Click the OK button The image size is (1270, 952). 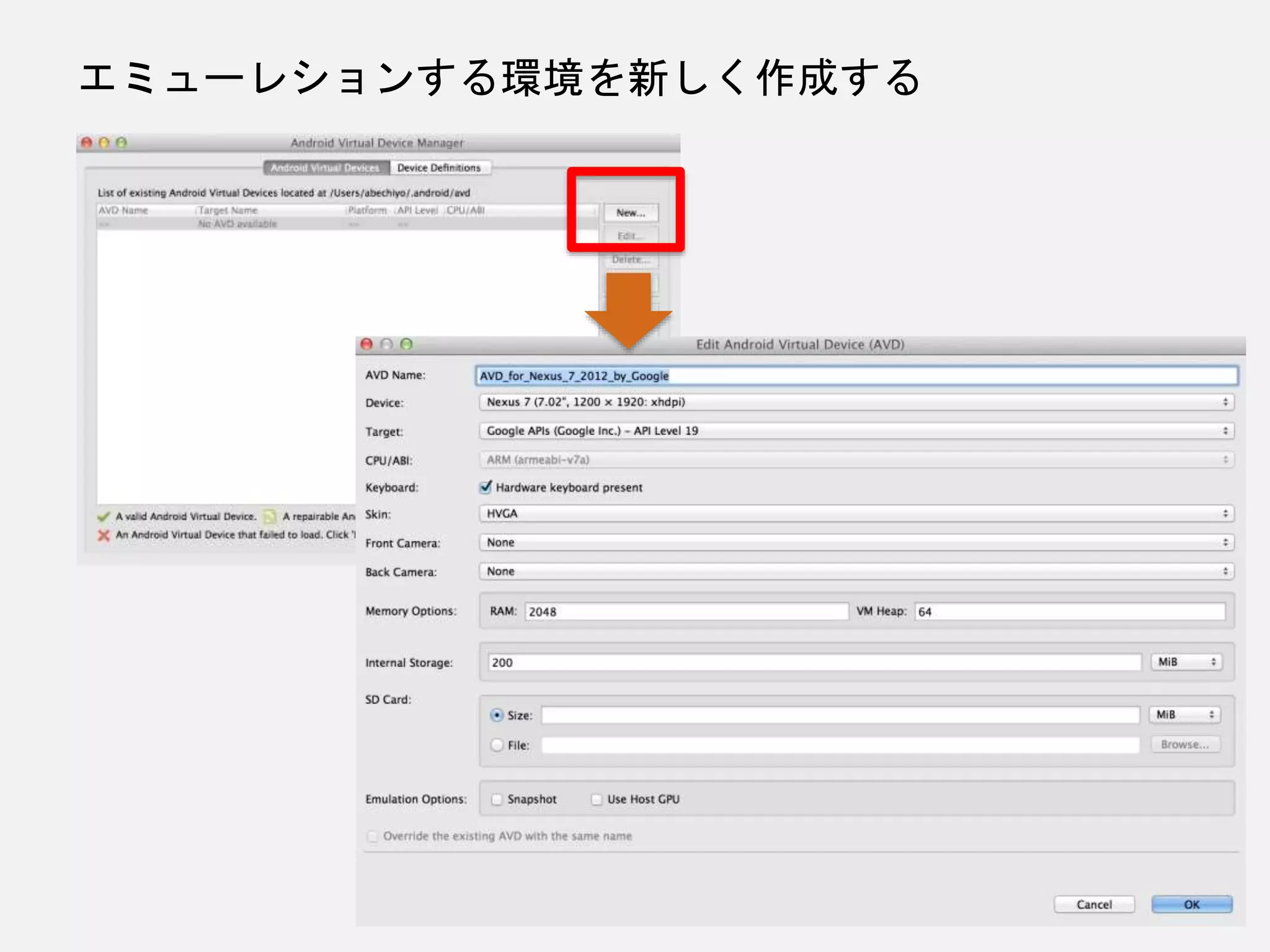click(1192, 905)
